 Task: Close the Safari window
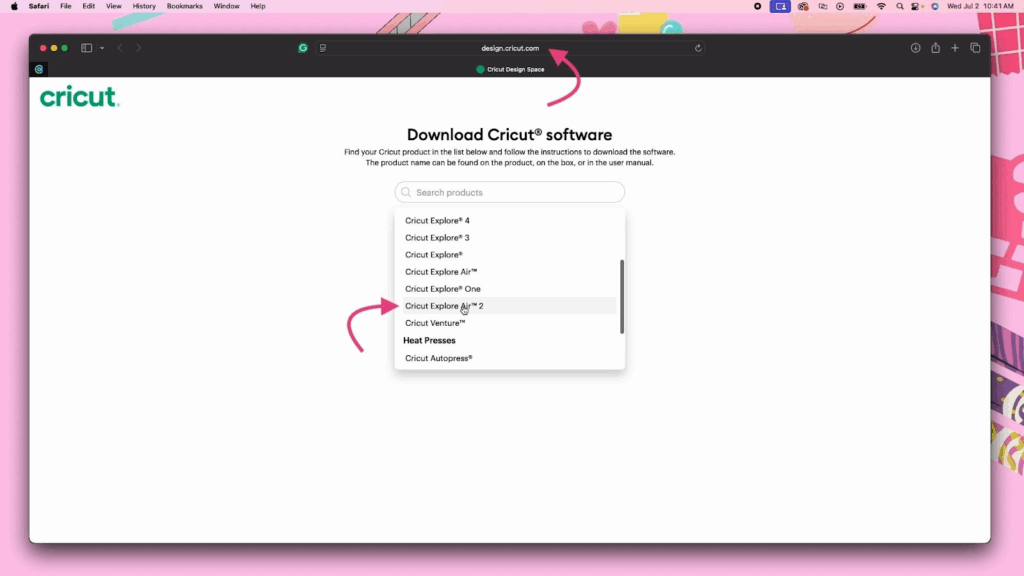[43, 48]
